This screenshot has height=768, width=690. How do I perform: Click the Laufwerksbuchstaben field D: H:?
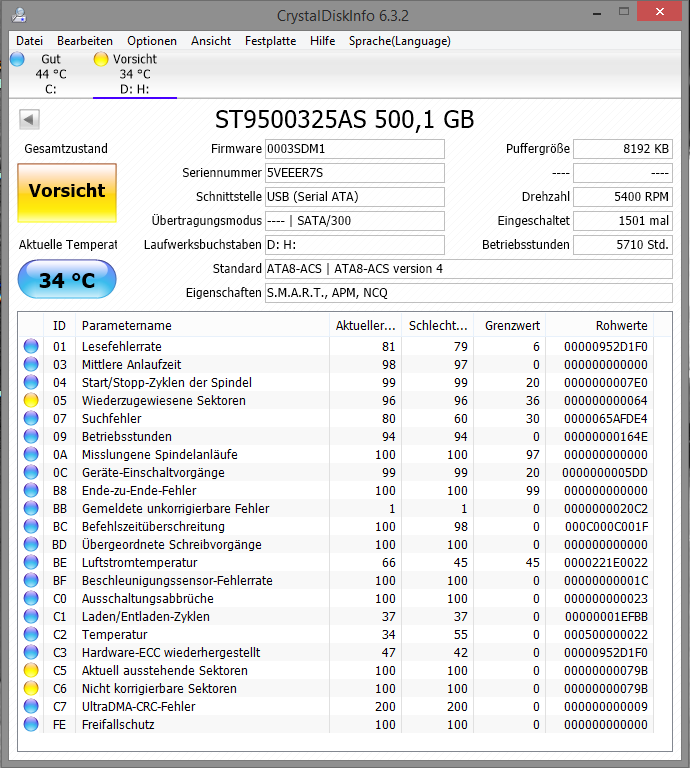pyautogui.click(x=355, y=245)
